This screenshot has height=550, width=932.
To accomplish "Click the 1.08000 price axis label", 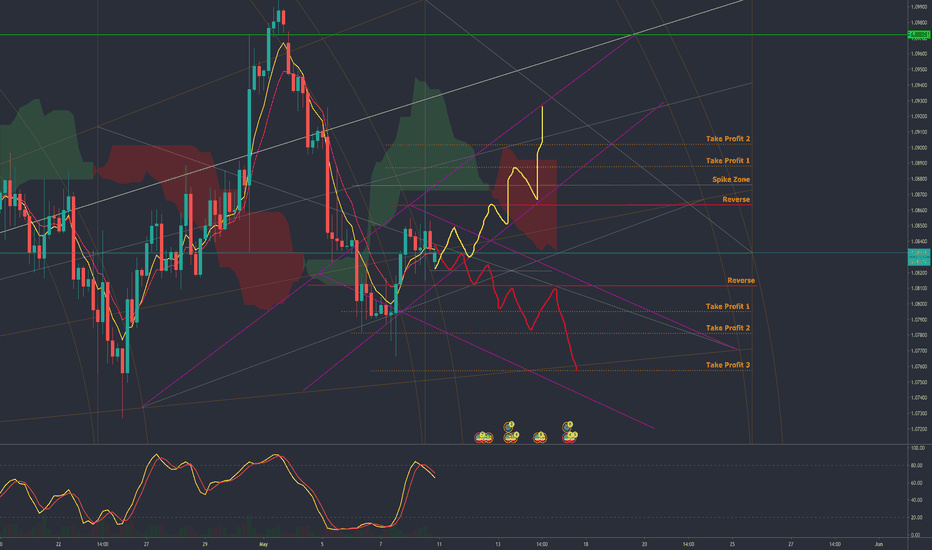I will [918, 304].
